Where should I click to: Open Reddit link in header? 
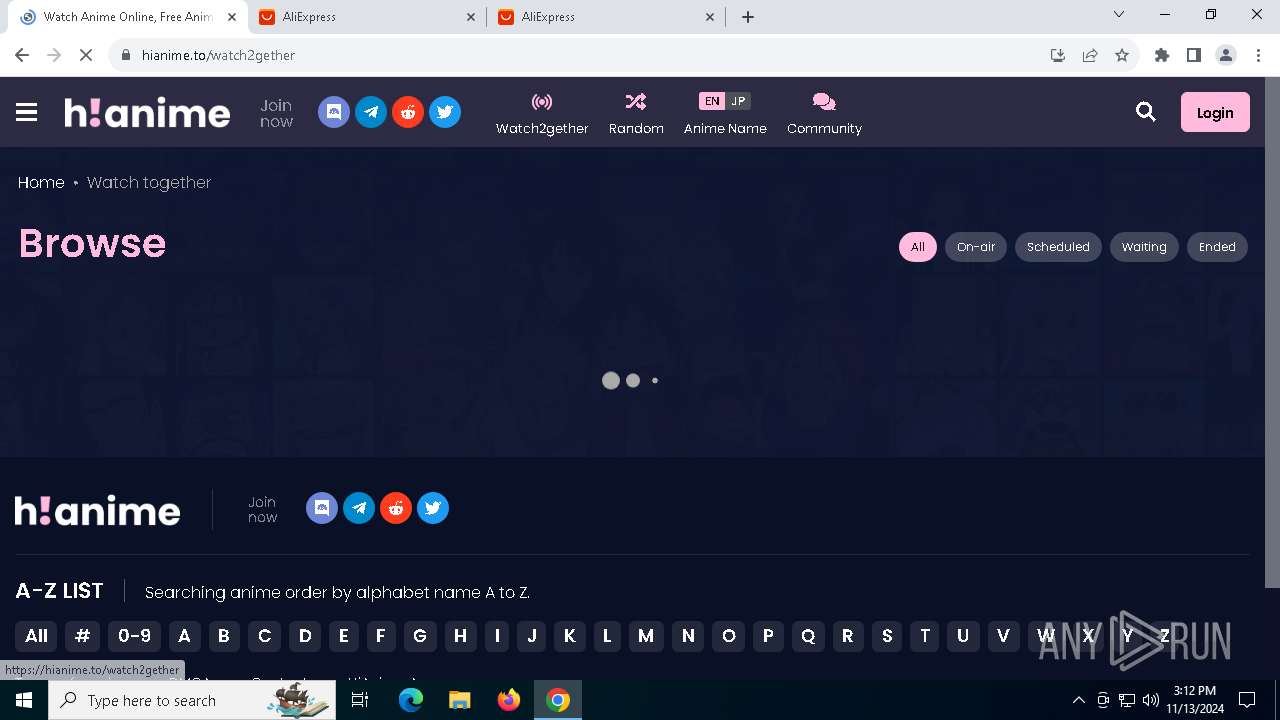tap(408, 112)
